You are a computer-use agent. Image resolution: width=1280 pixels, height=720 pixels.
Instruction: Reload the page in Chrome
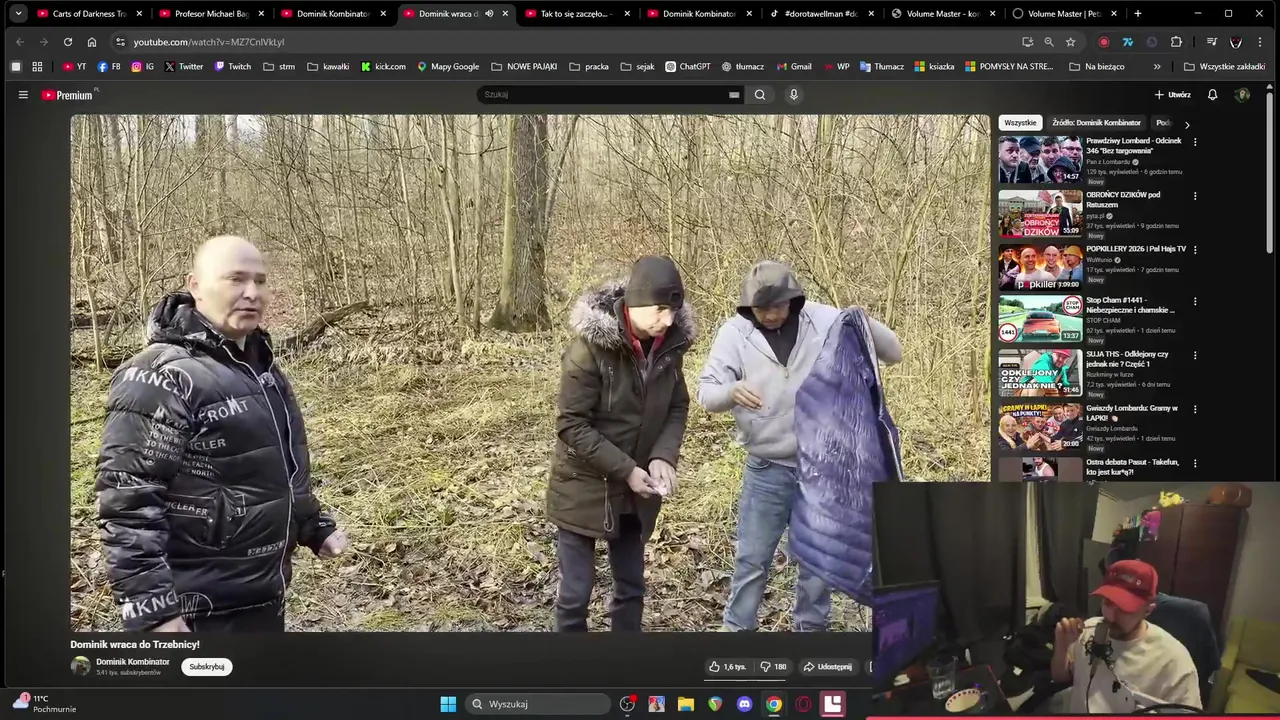68,42
